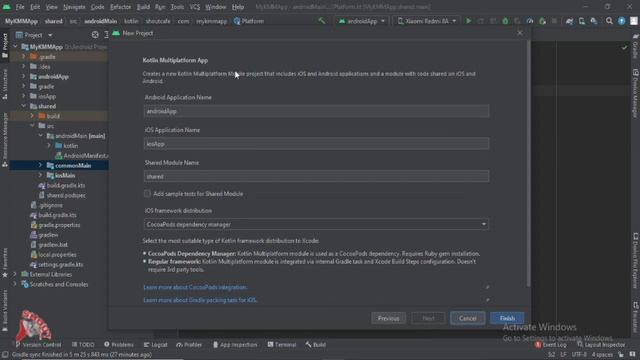Viewport: 640px width, 360px height.
Task: Open the Device File Explorer side tab
Action: [x=636, y=261]
